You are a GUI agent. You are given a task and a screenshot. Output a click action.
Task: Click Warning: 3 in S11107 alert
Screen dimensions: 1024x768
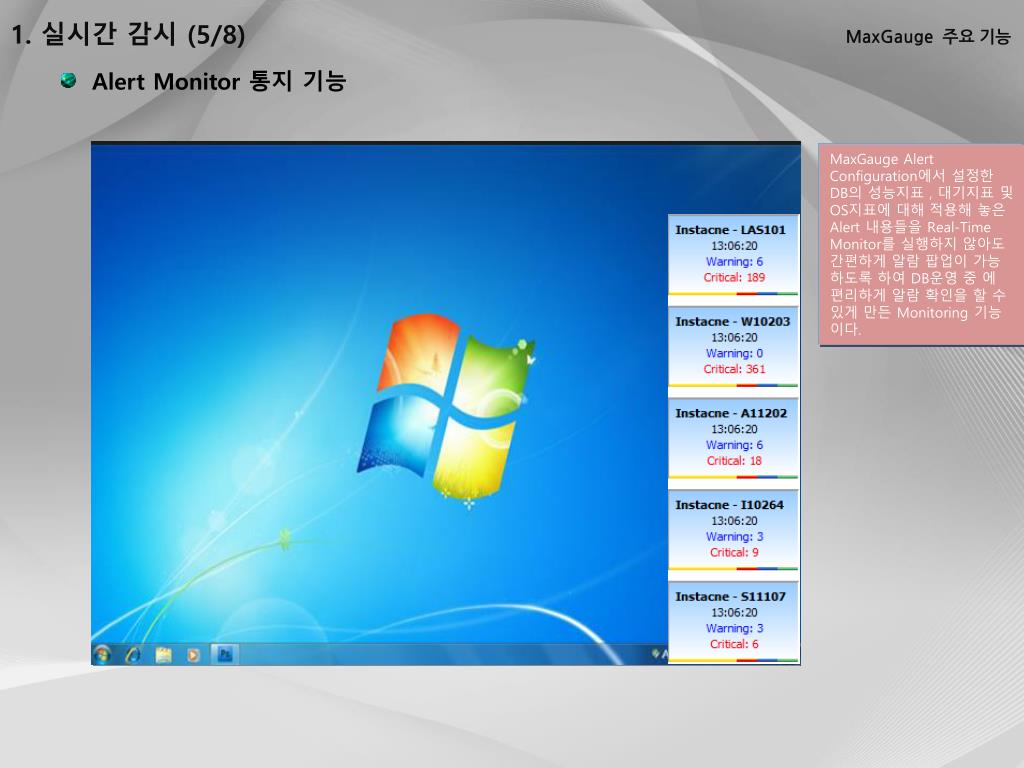pyautogui.click(x=734, y=628)
